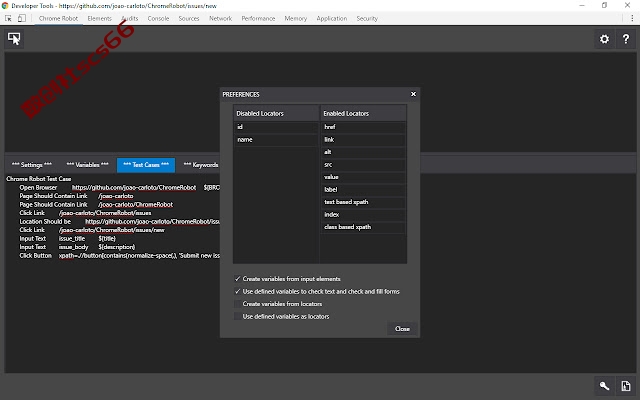Click 'Input Text issue_title' line

tap(68, 238)
